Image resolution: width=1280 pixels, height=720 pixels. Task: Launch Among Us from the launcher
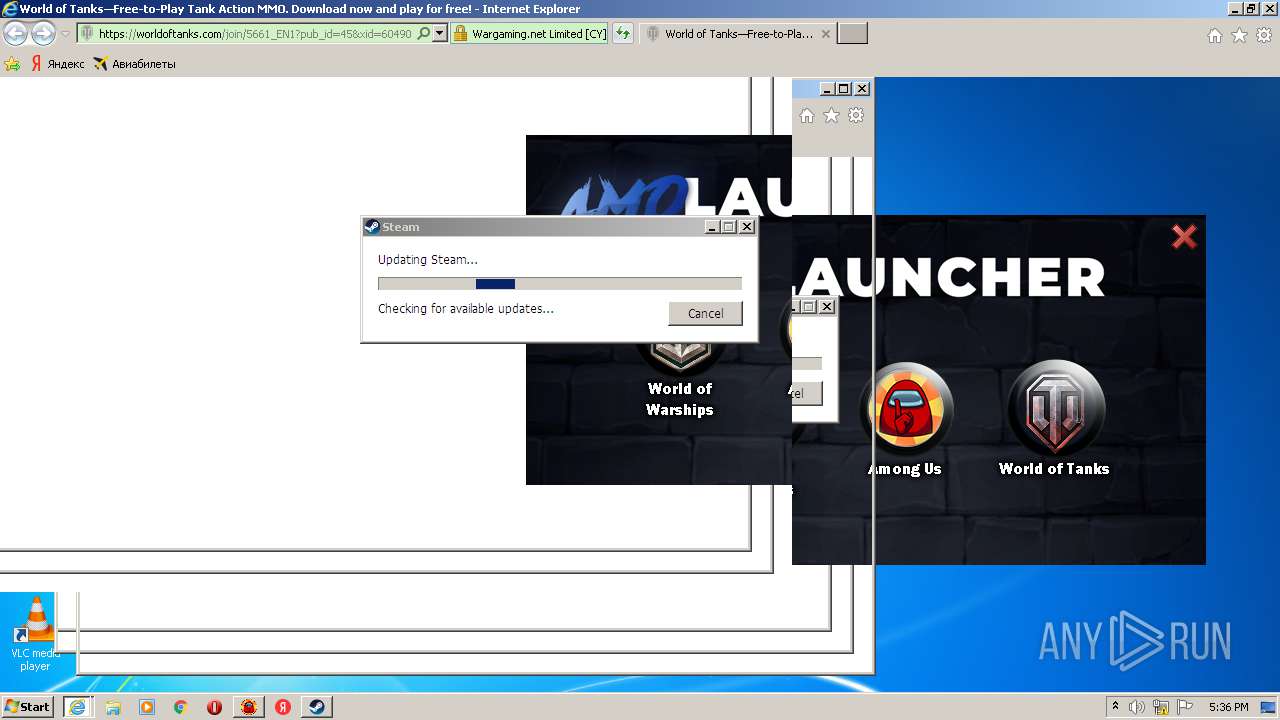[x=906, y=410]
